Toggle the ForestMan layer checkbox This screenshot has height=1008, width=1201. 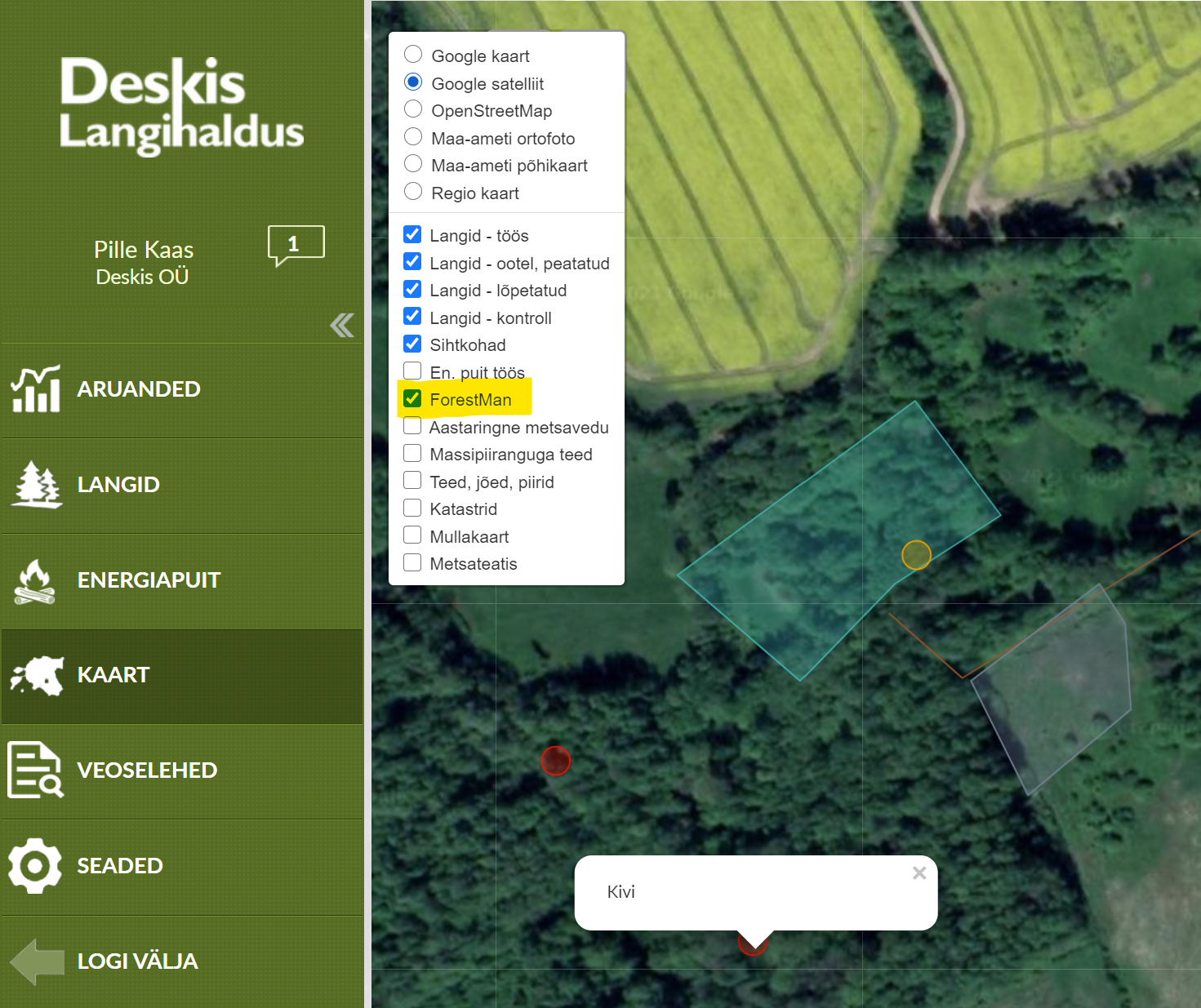click(x=412, y=398)
